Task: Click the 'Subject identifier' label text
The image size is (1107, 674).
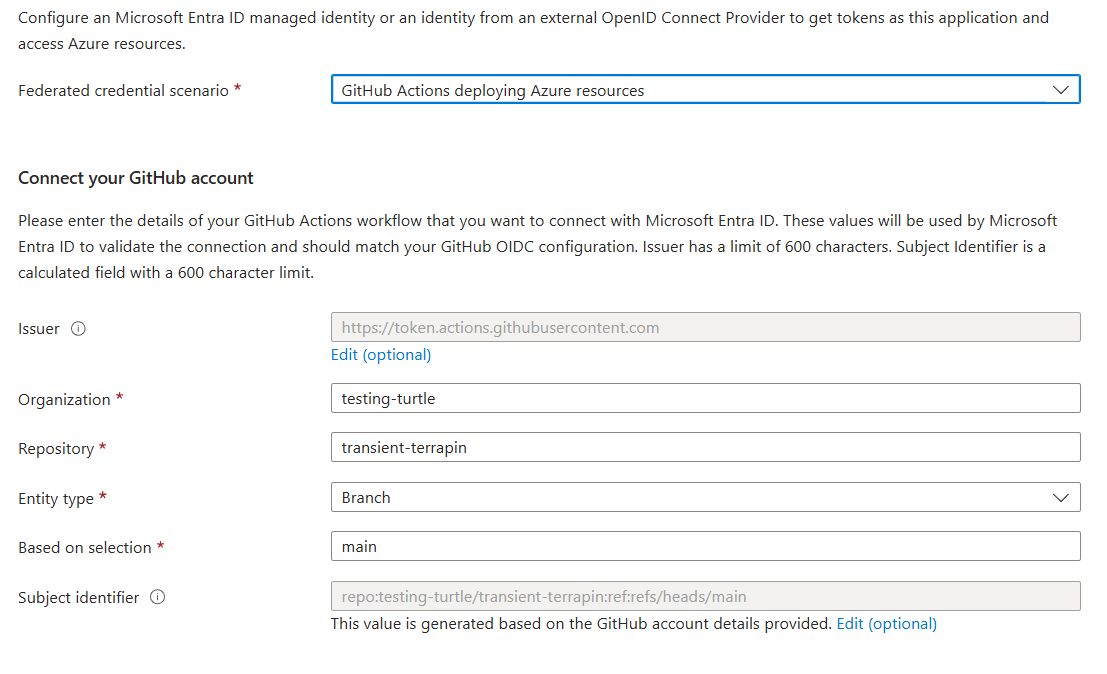Action: coord(78,598)
